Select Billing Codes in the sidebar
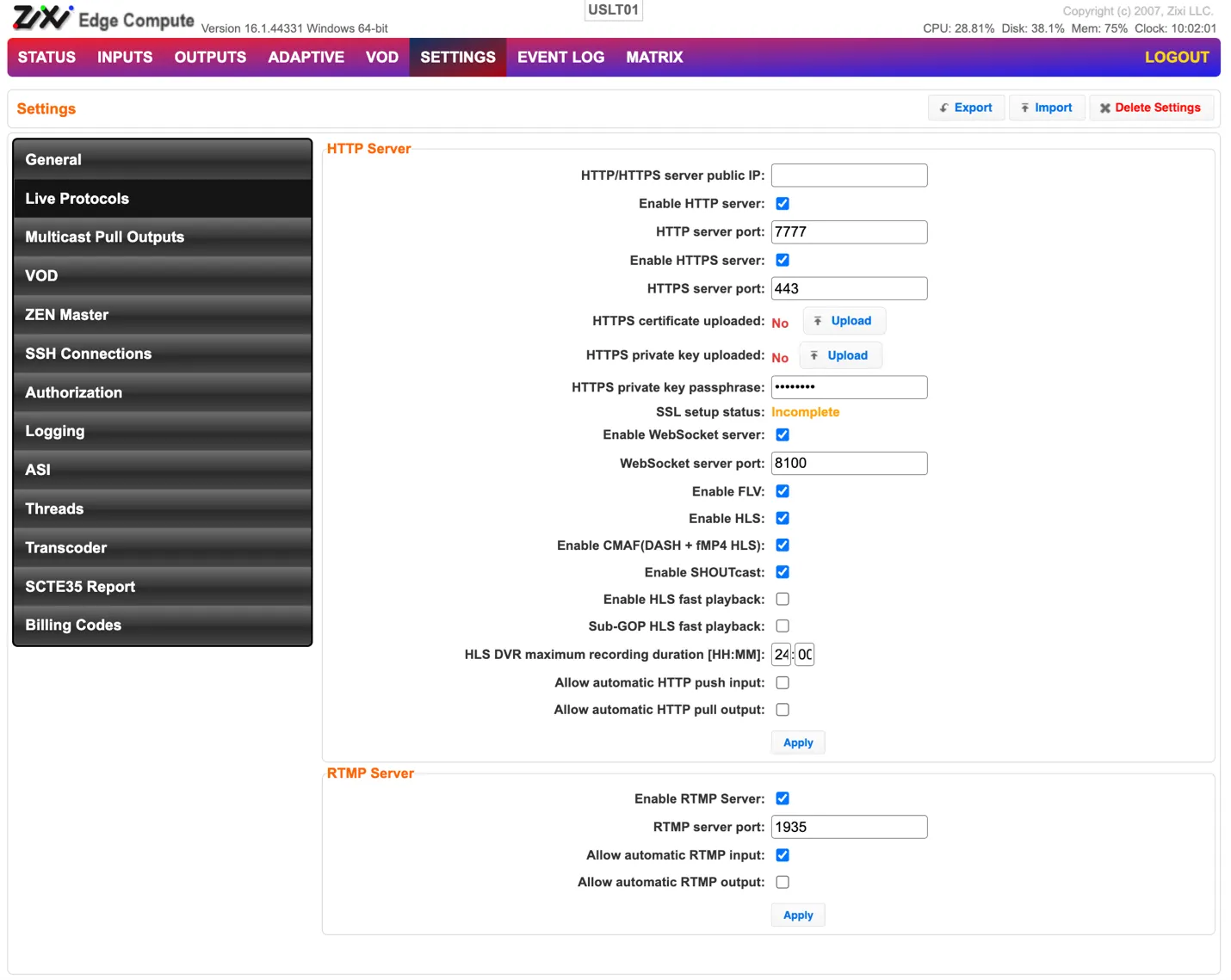Viewport: 1231px width, 980px height. [x=163, y=626]
